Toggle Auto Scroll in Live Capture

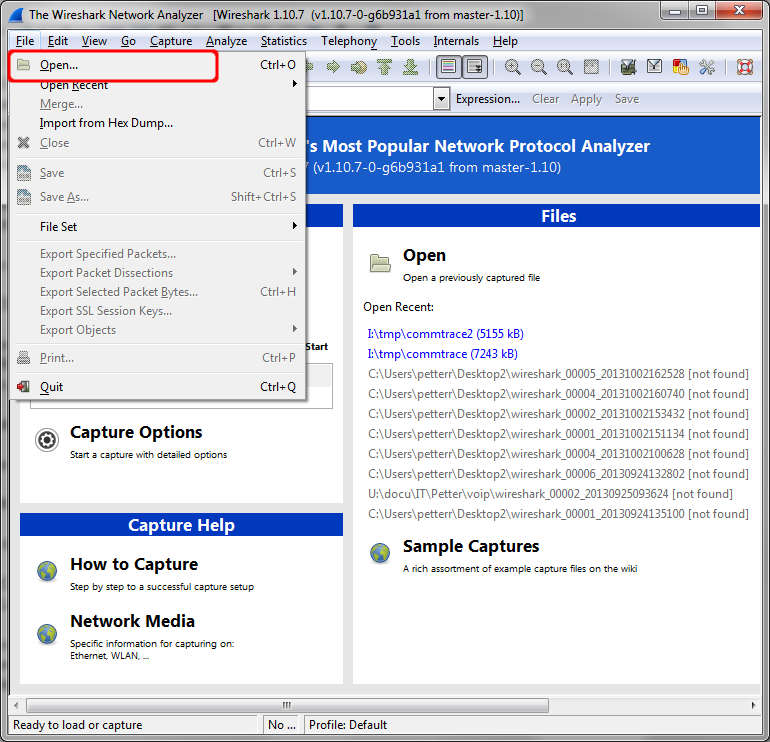pos(474,67)
